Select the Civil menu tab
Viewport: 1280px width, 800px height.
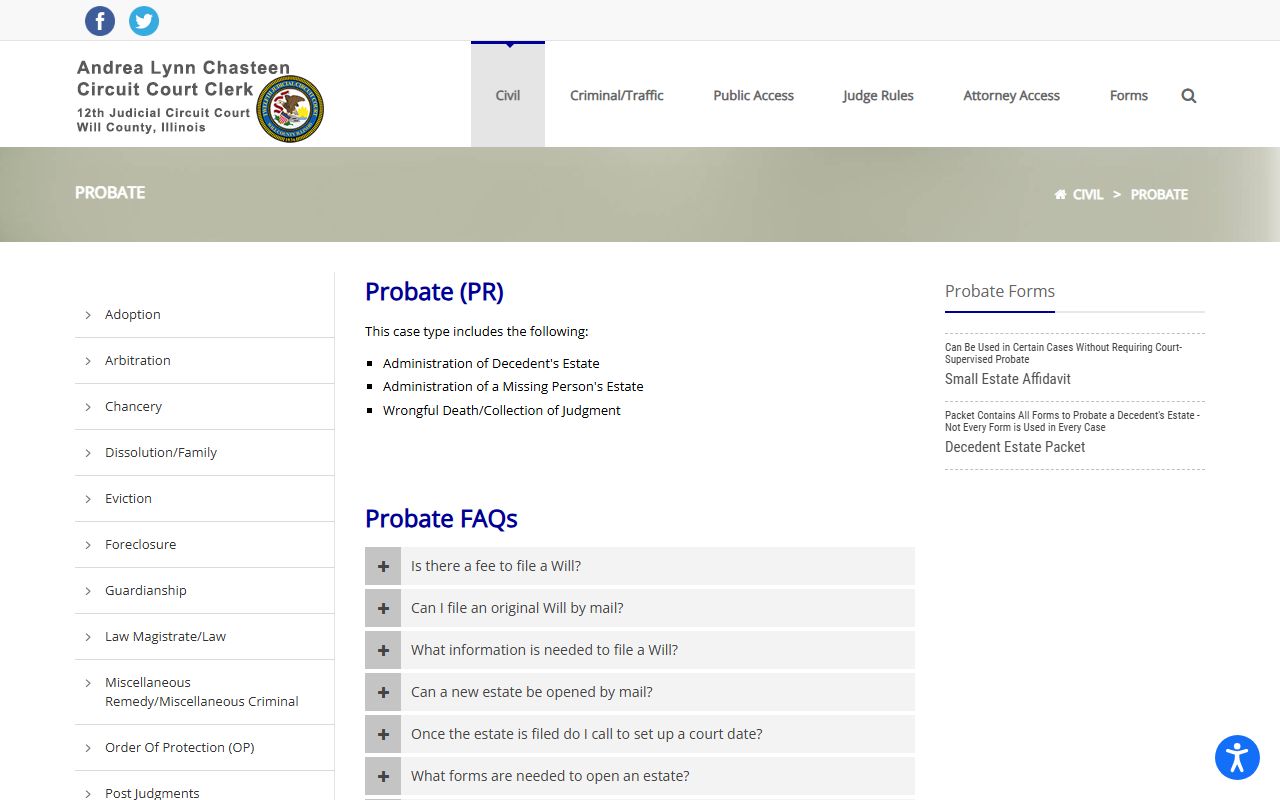point(508,95)
